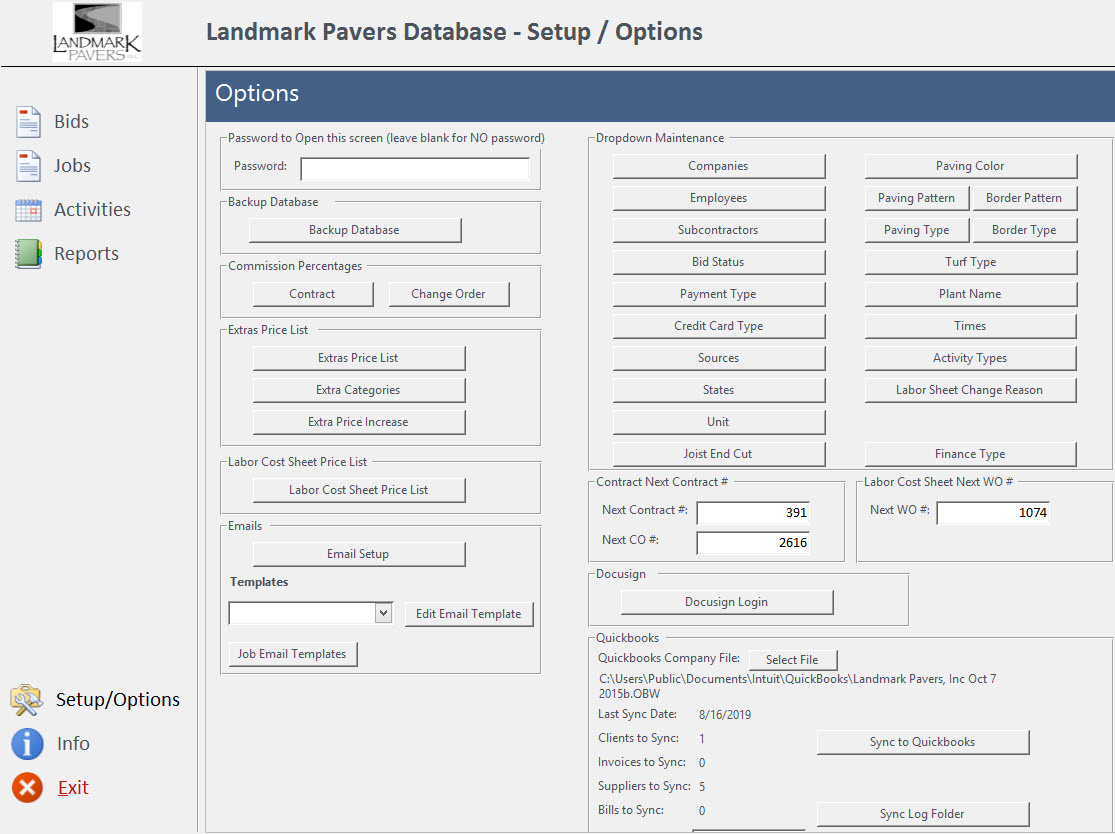Viewport: 1115px width, 834px height.
Task: Click the Bids document icon
Action: [28, 122]
